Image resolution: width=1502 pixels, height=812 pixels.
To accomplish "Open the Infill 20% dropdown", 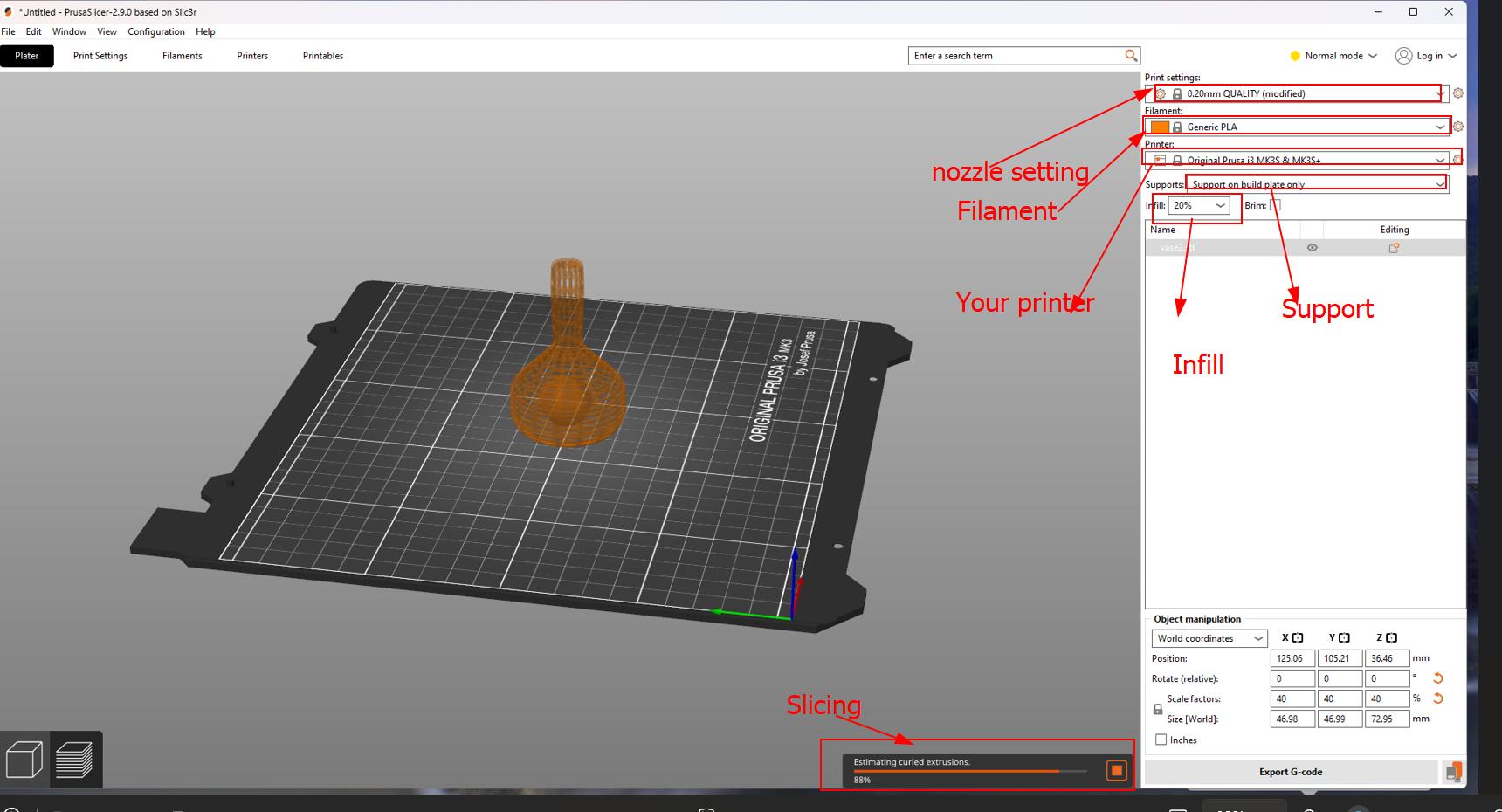I will 1200,205.
